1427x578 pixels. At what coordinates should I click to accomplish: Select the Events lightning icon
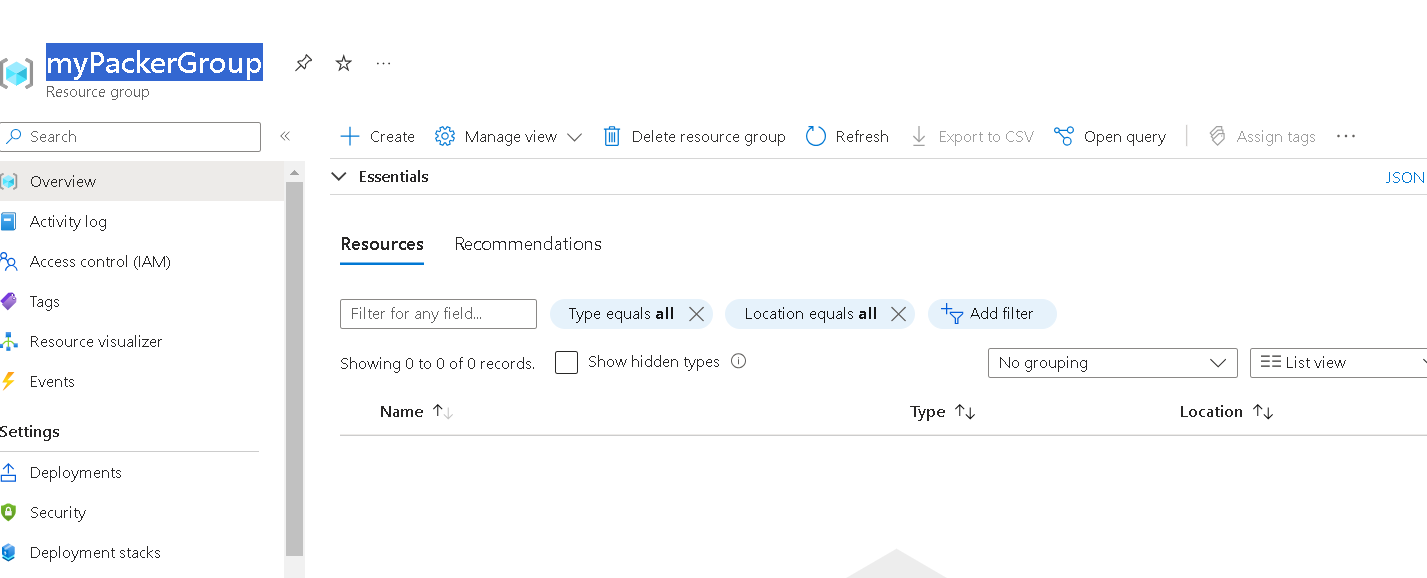11,381
